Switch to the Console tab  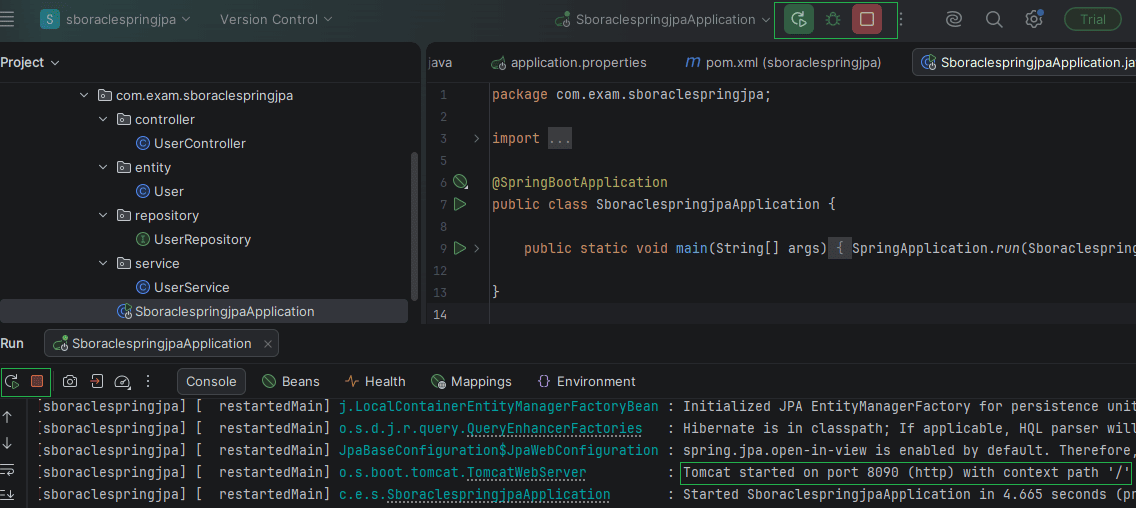pyautogui.click(x=212, y=381)
